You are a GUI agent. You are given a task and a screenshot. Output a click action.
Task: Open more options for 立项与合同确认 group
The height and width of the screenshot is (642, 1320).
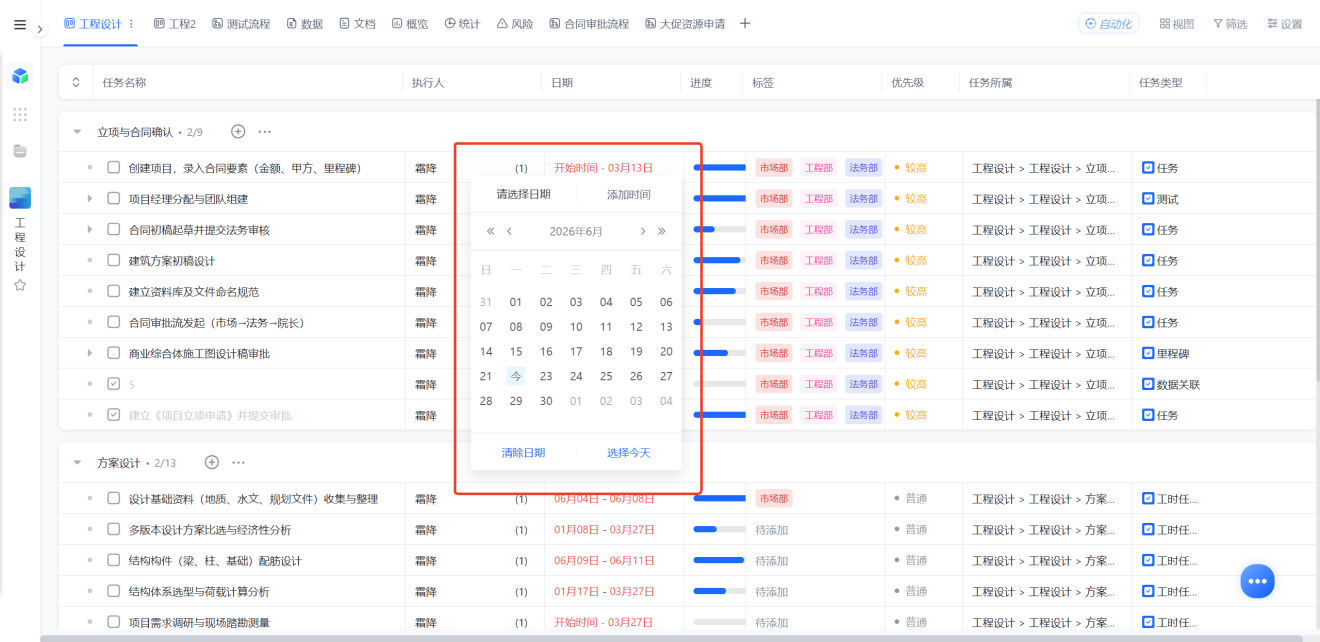coord(265,131)
